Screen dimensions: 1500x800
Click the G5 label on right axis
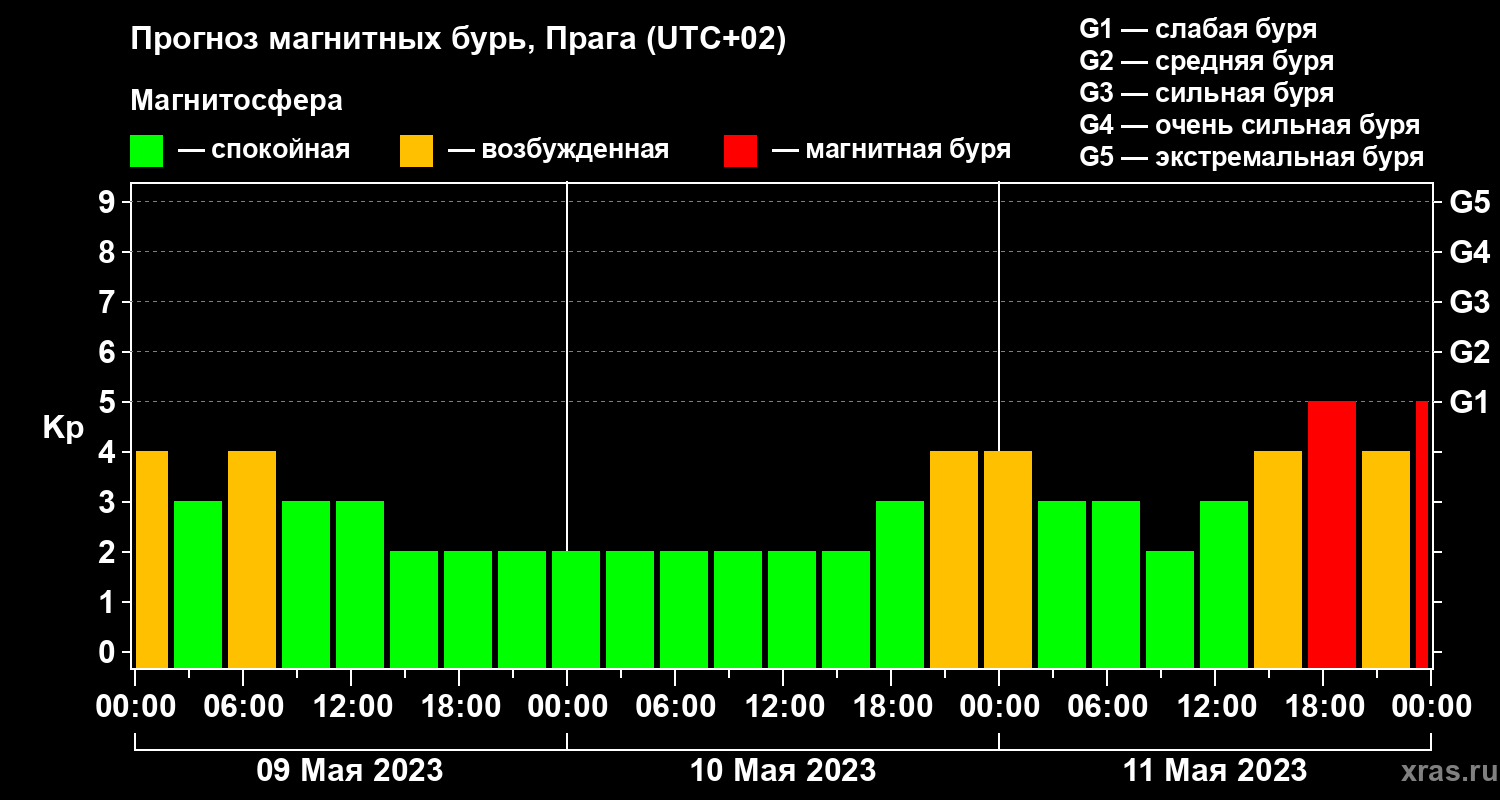click(x=1469, y=202)
